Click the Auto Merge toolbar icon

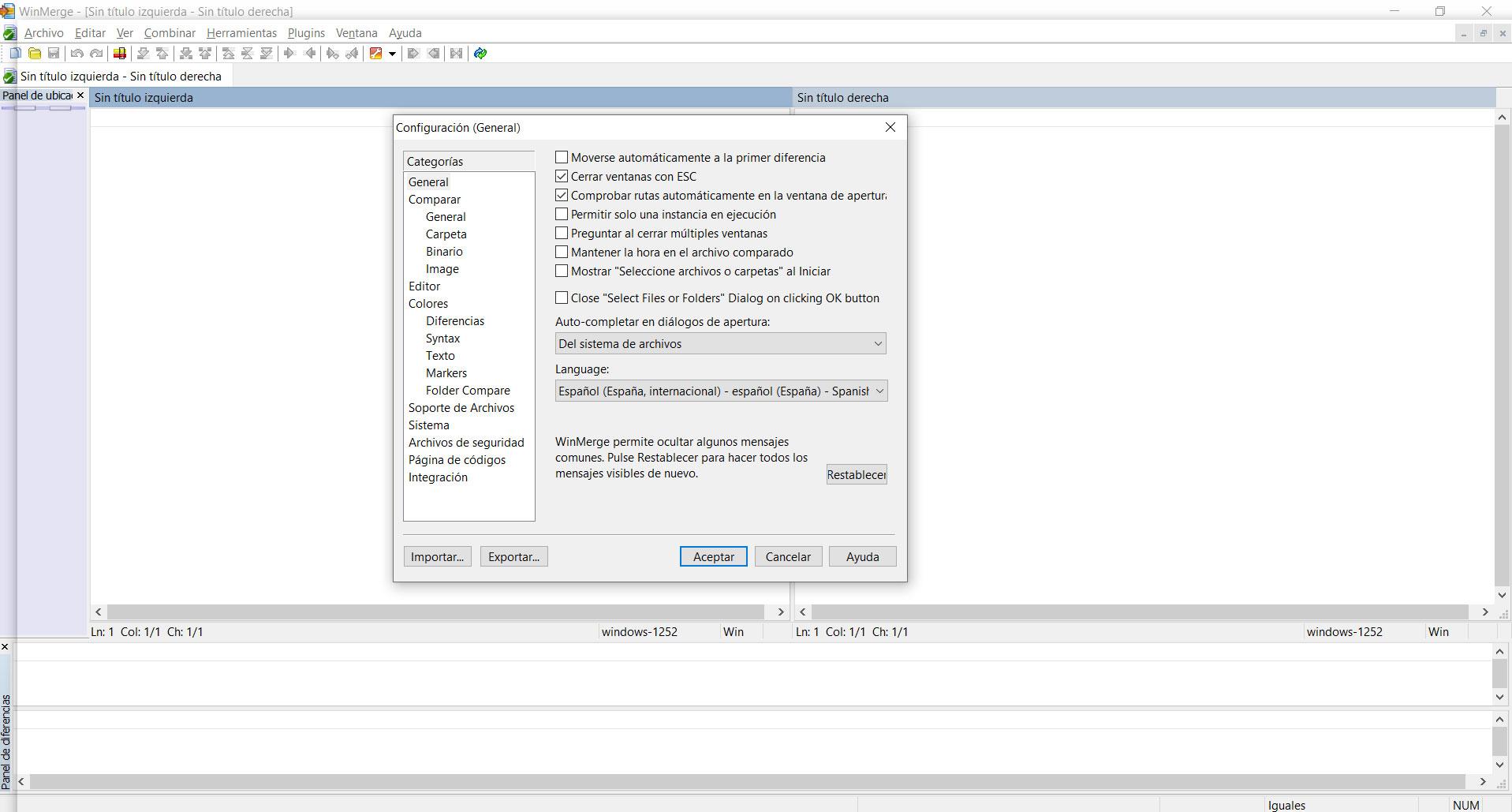coord(456,53)
